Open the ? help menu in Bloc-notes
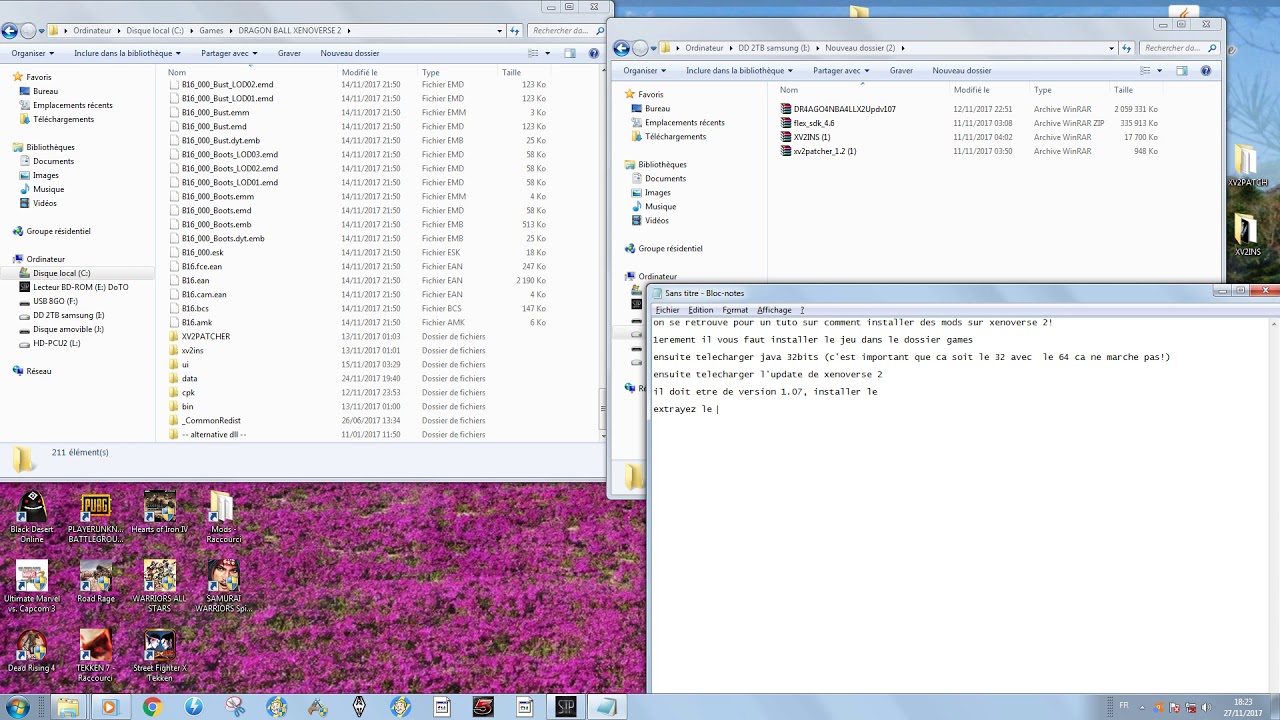Screen dimensions: 1280x720 point(802,310)
